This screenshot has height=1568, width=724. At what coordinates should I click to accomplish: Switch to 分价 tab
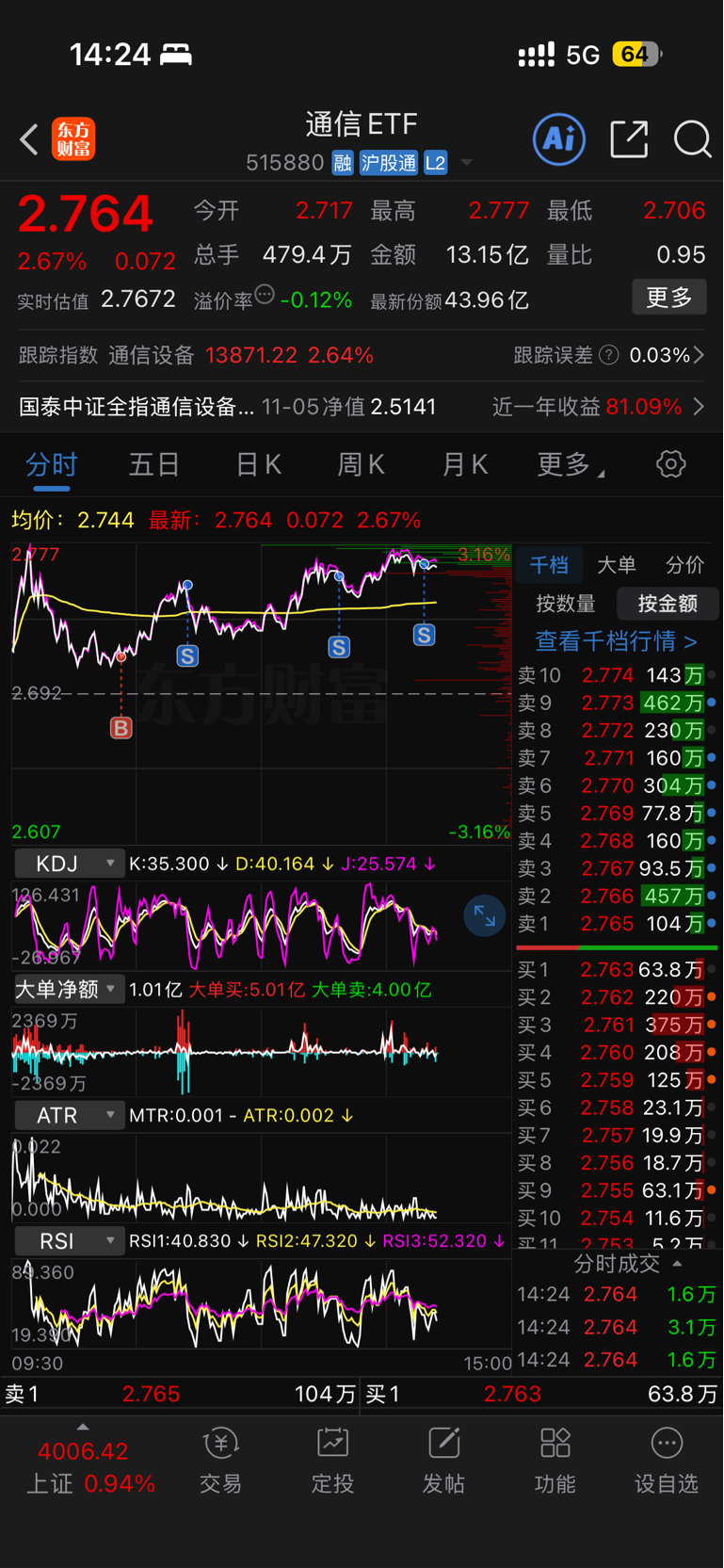[x=684, y=565]
